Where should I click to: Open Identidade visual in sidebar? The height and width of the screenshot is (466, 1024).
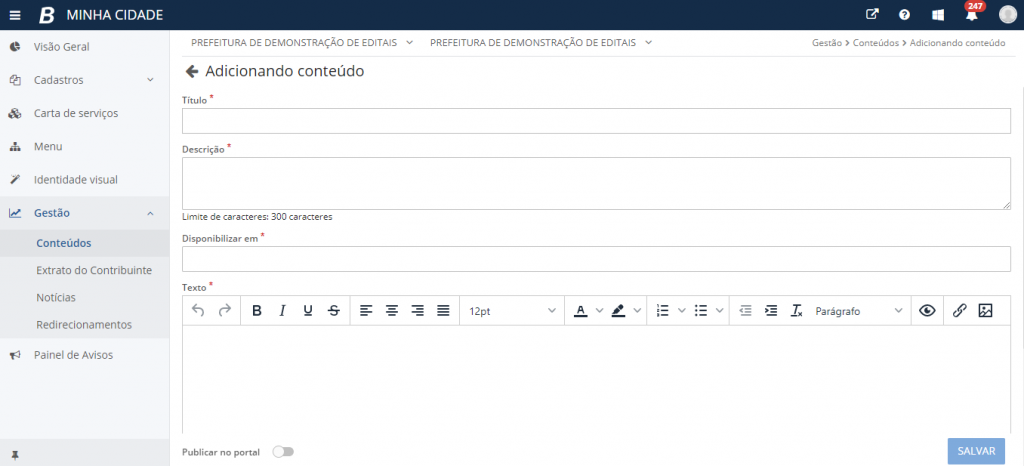coord(84,179)
